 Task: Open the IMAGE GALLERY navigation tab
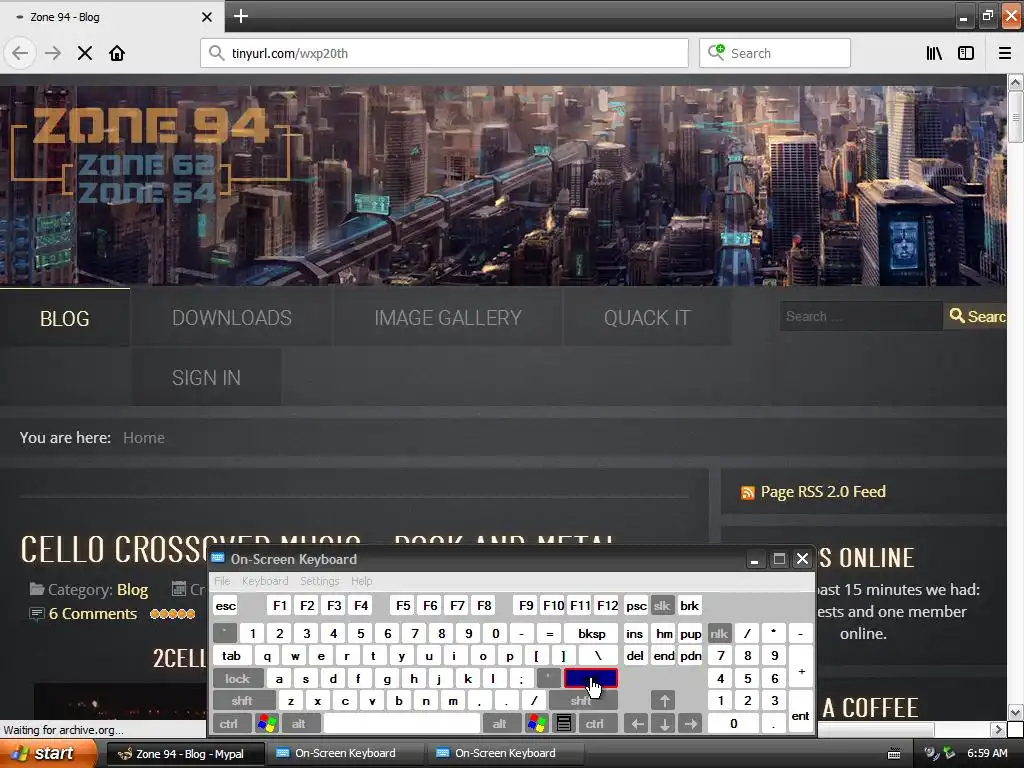[448, 317]
